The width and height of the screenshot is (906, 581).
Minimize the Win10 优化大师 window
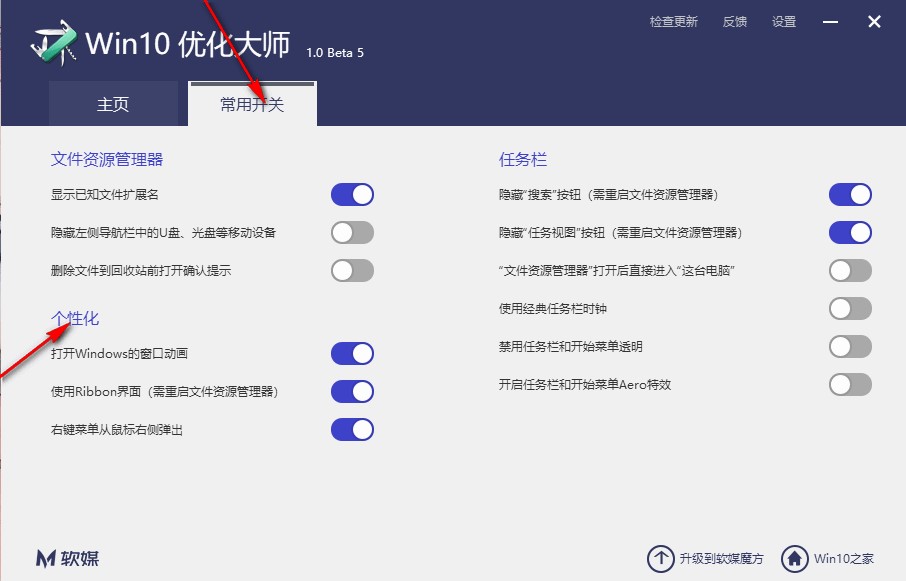[830, 22]
